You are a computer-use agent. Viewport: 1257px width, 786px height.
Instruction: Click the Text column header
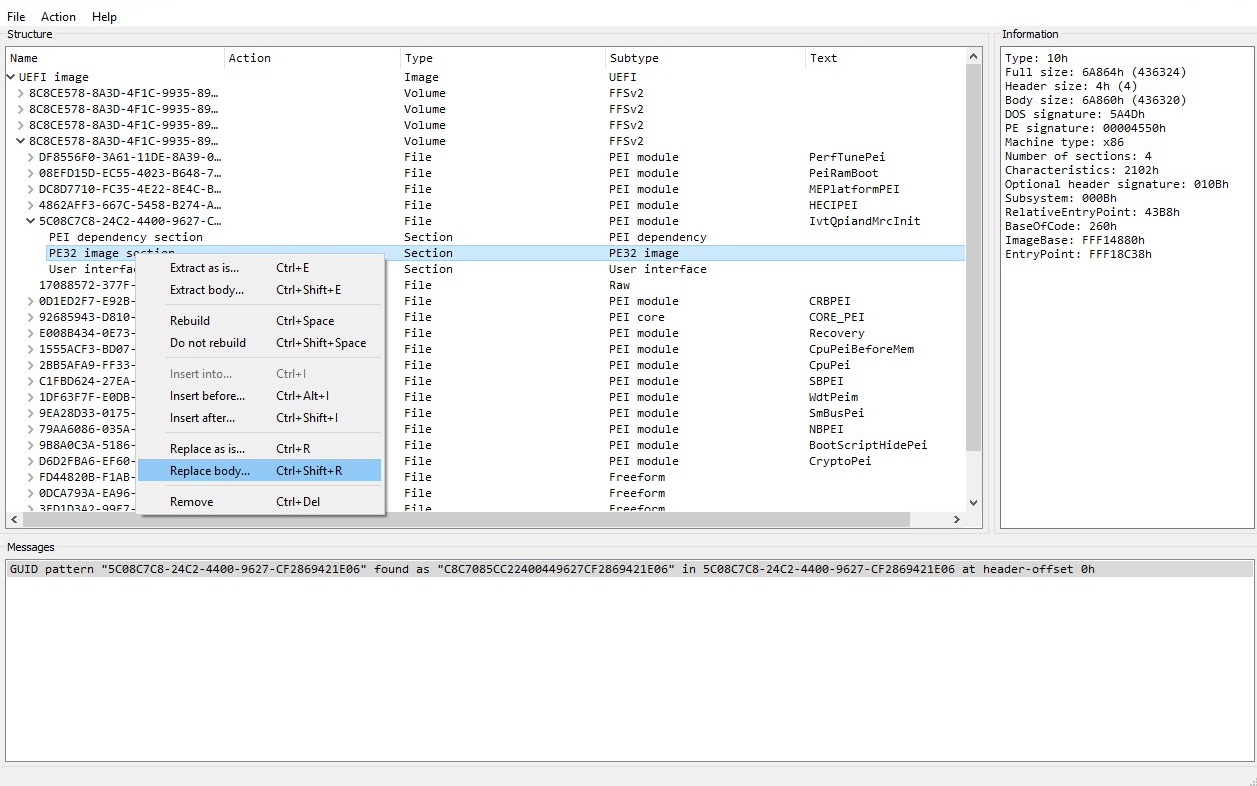click(x=885, y=58)
